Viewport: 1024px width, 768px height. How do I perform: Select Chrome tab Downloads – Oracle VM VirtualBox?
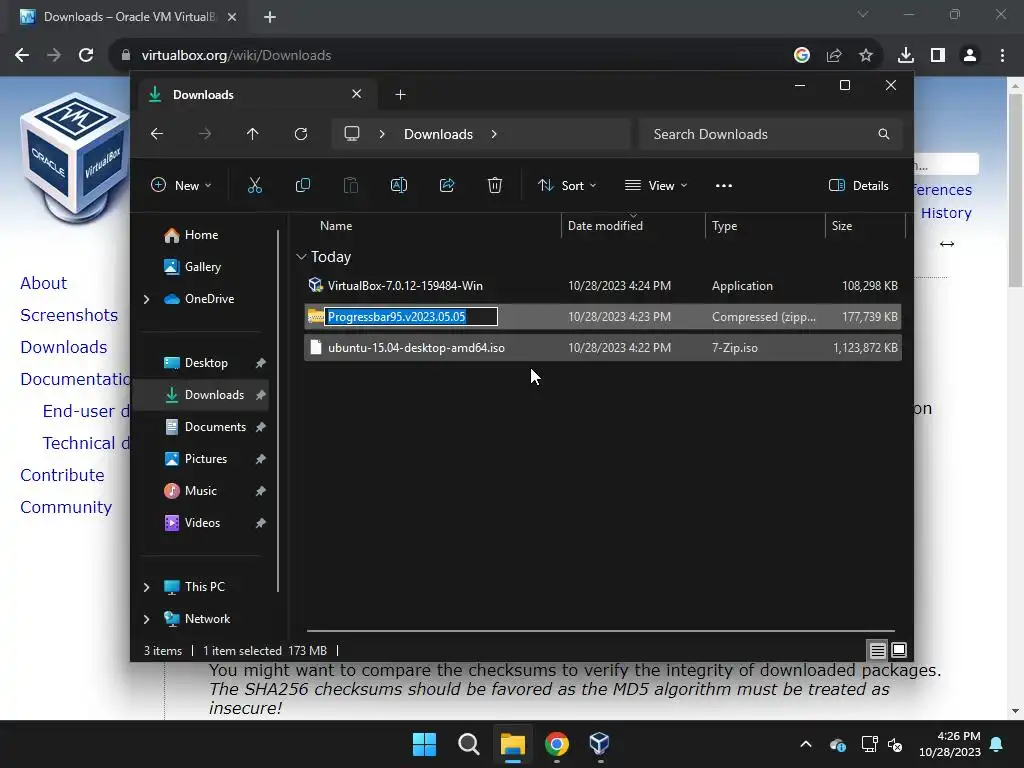[128, 17]
